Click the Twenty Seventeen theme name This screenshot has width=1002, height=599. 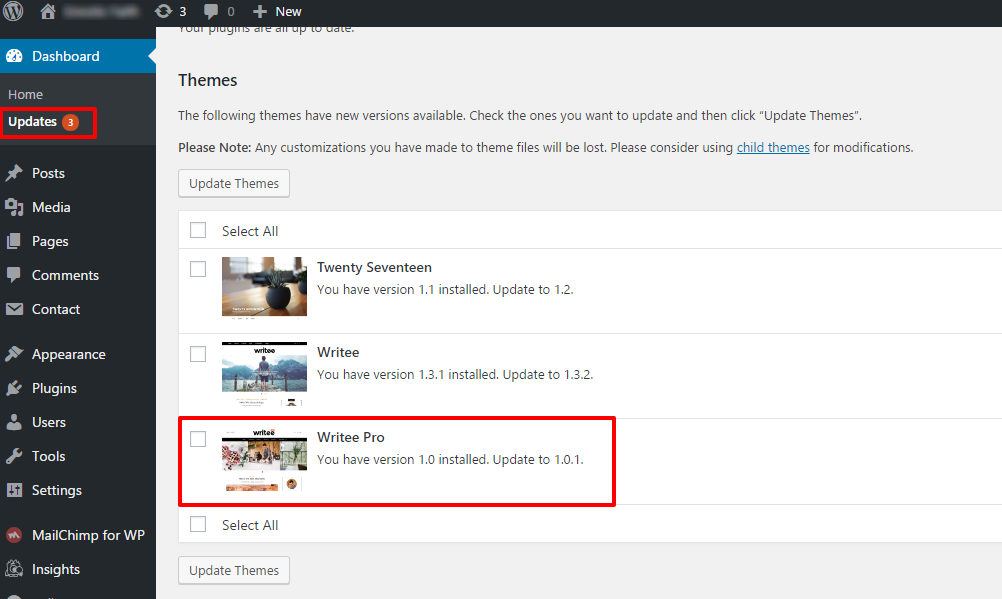pos(374,267)
